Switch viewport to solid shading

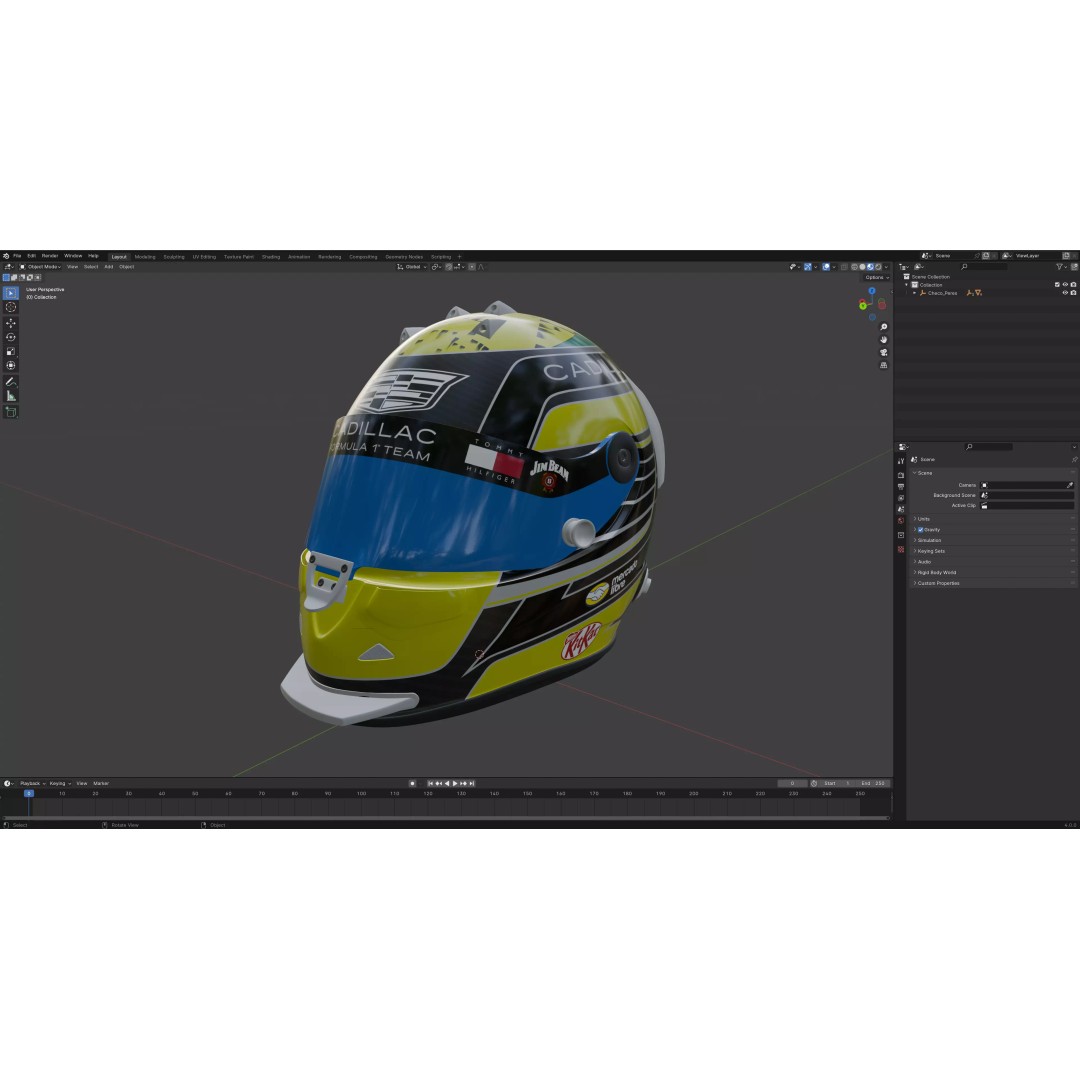862,267
